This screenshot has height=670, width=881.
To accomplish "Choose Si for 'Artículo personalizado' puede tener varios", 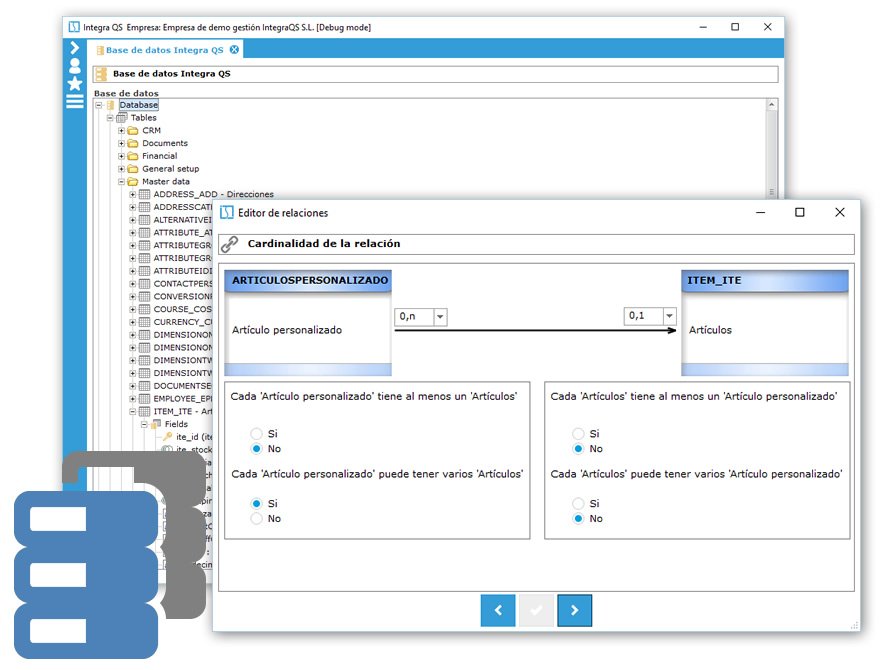I will click(x=257, y=504).
